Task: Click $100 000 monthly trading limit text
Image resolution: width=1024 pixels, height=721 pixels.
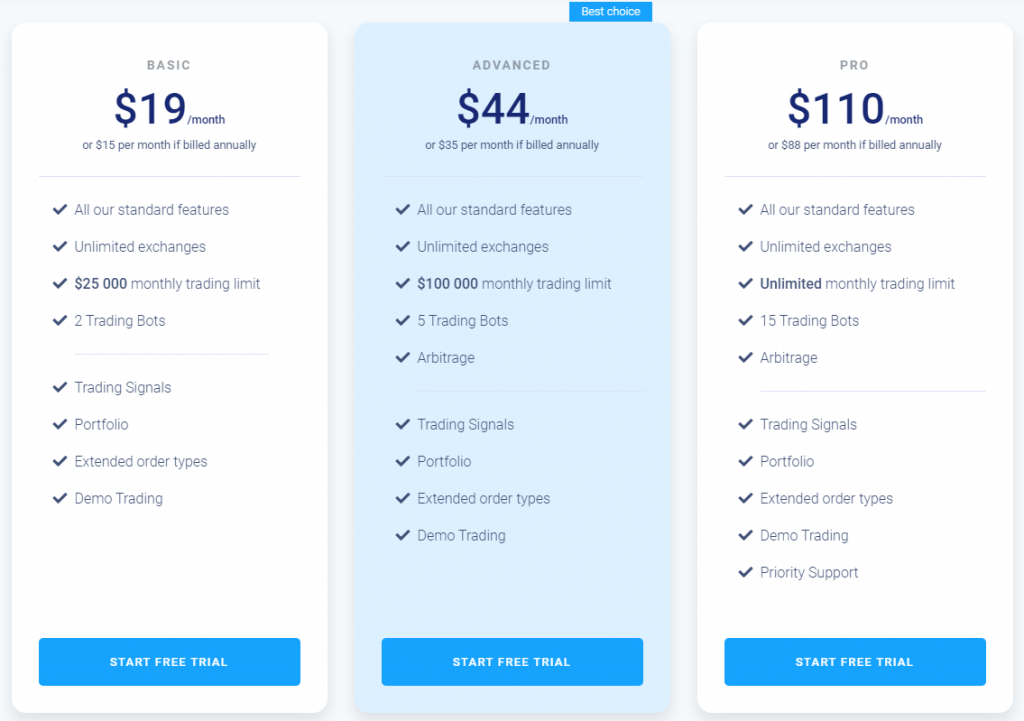Action: [x=514, y=283]
